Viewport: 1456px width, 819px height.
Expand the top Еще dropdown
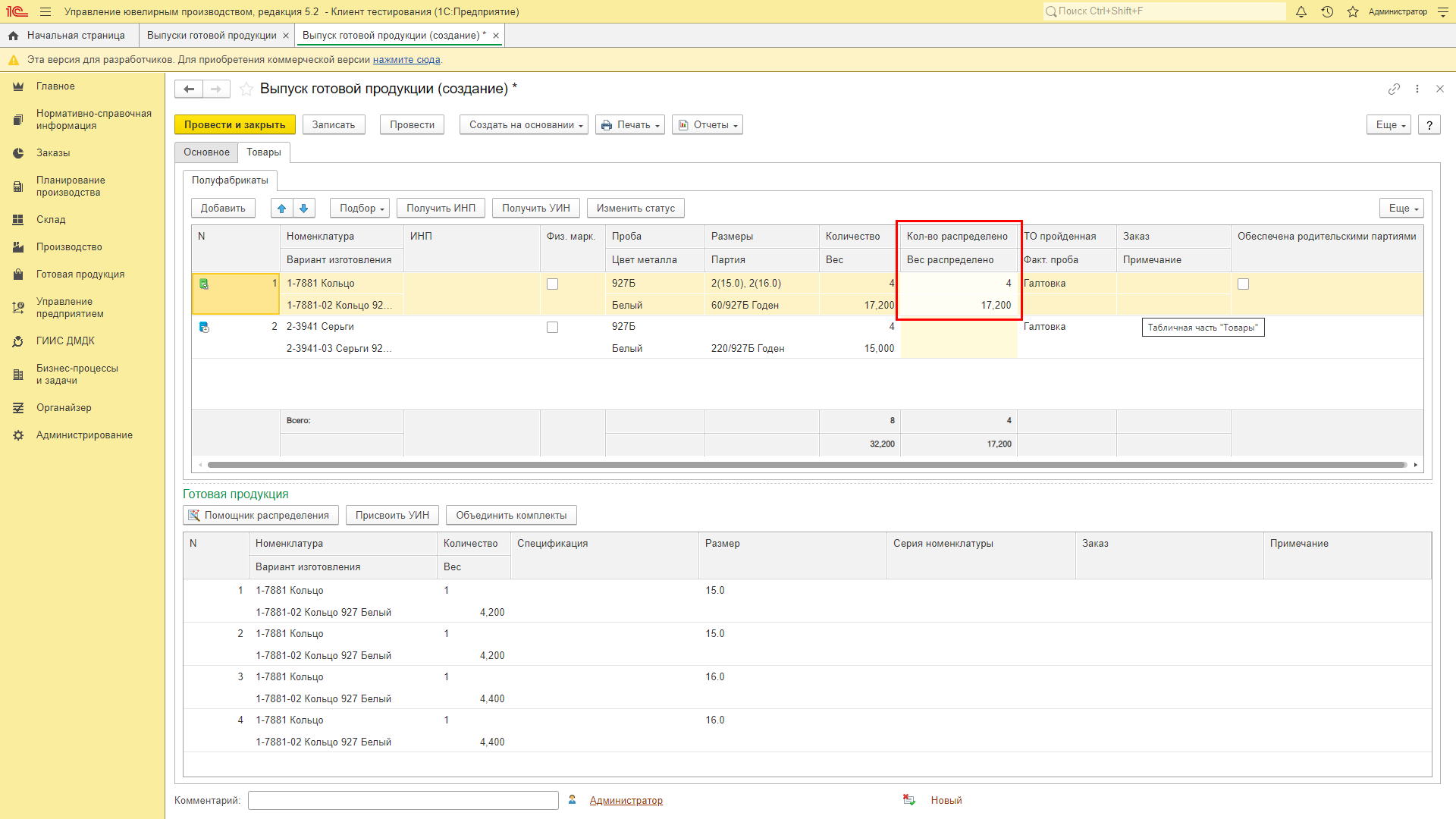tap(1389, 125)
